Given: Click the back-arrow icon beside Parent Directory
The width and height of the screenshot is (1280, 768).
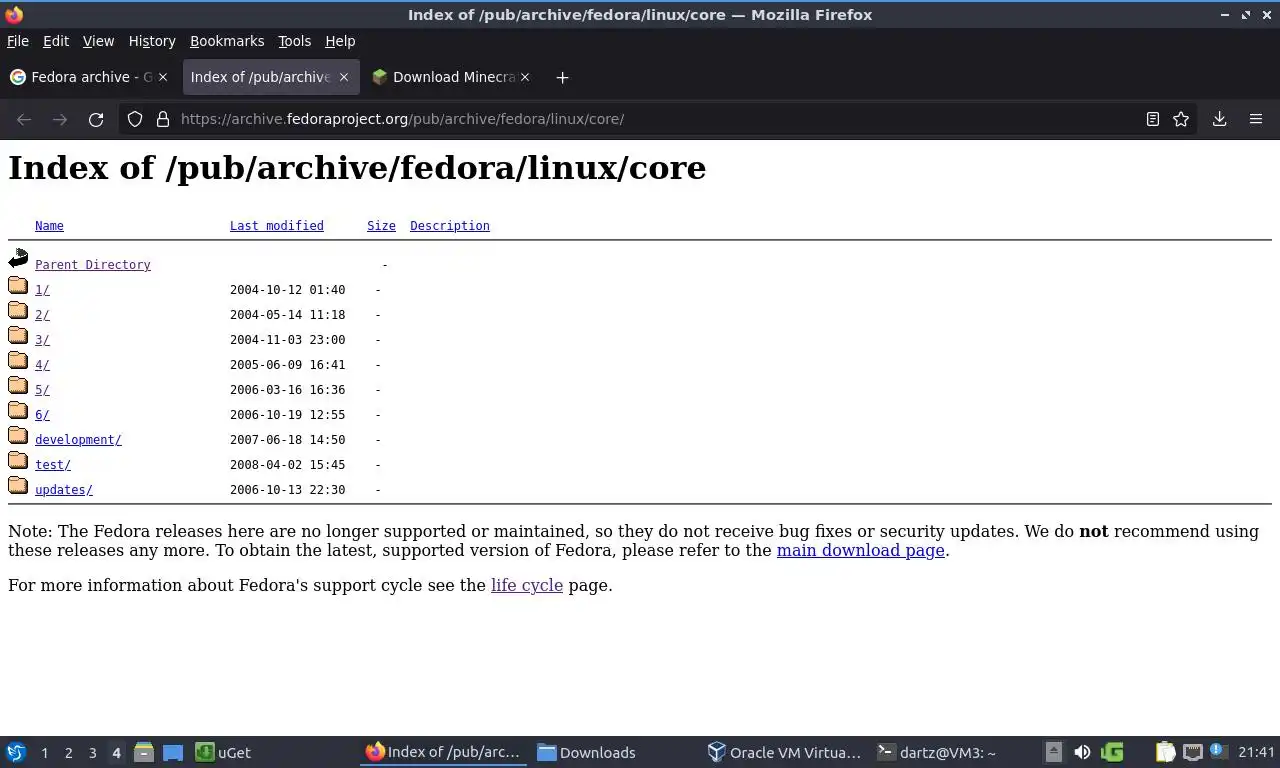Looking at the screenshot, I should (x=18, y=259).
